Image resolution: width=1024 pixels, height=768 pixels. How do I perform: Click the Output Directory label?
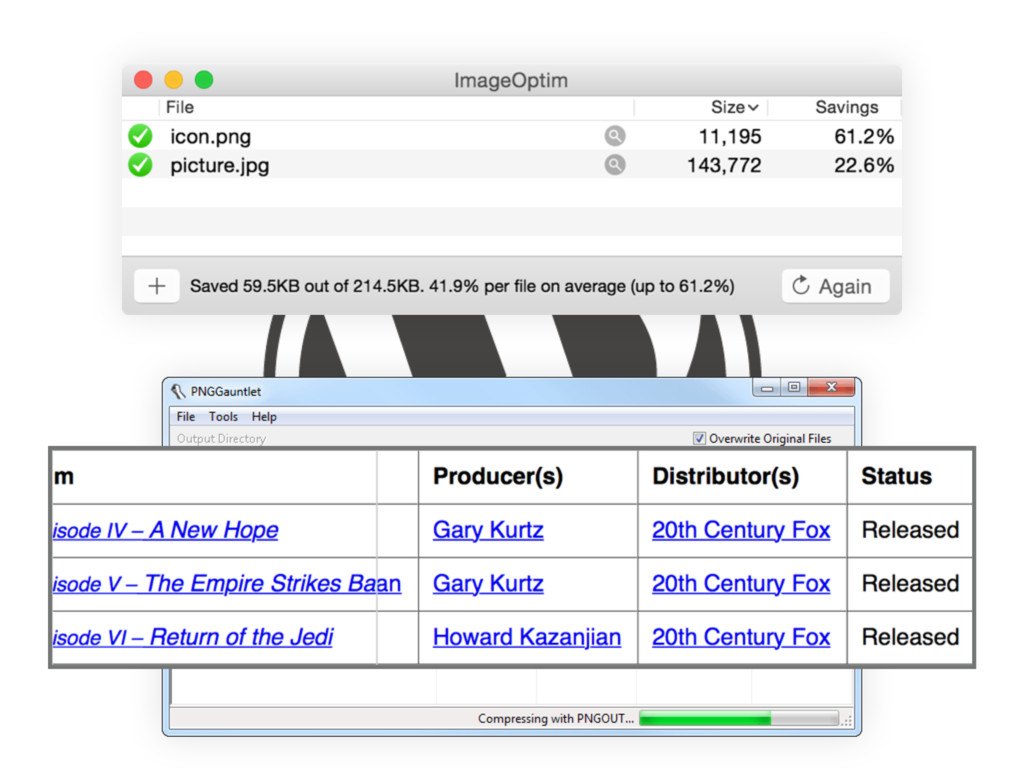coord(221,439)
